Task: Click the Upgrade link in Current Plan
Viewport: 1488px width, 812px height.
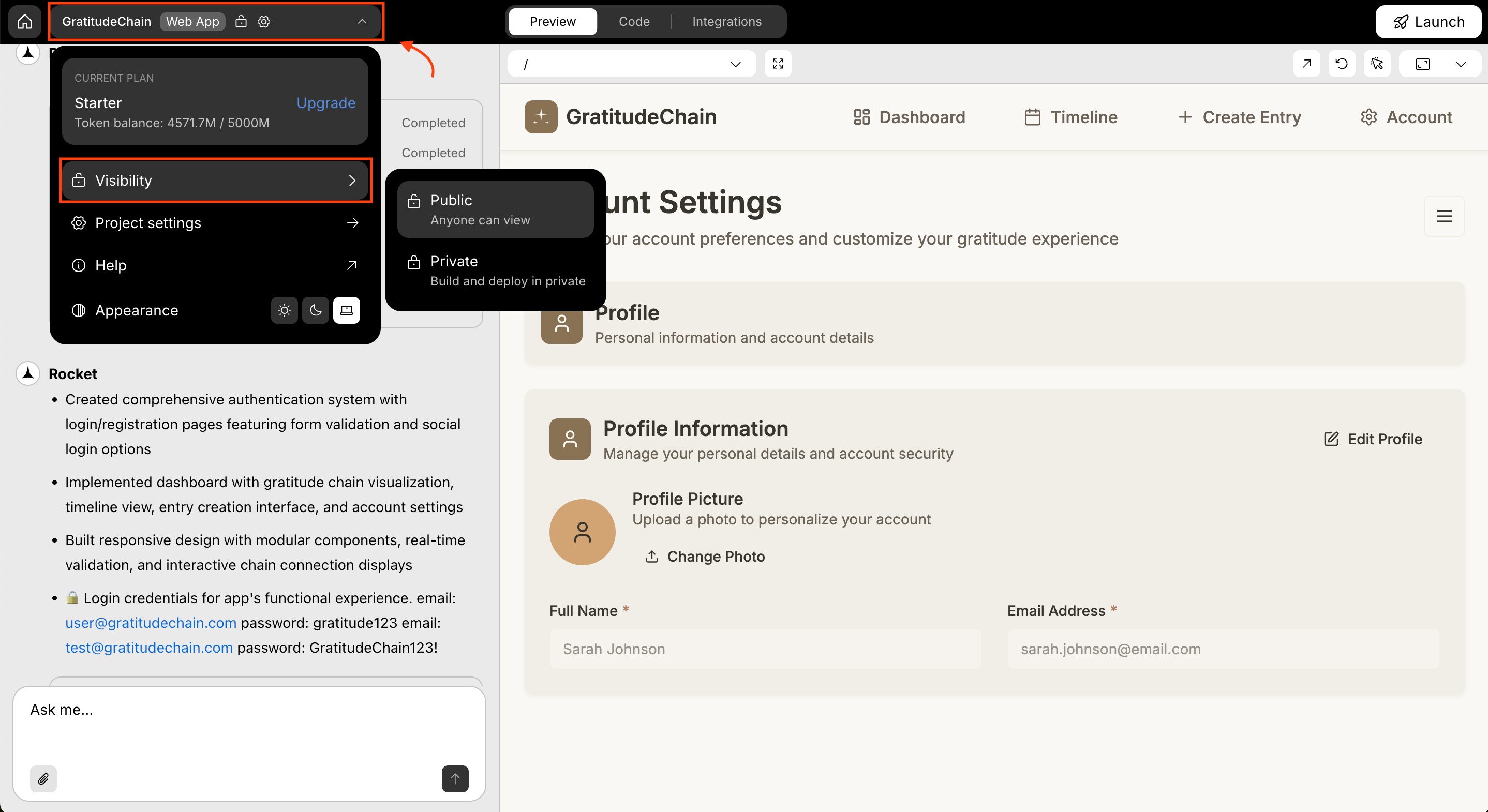Action: tap(325, 103)
